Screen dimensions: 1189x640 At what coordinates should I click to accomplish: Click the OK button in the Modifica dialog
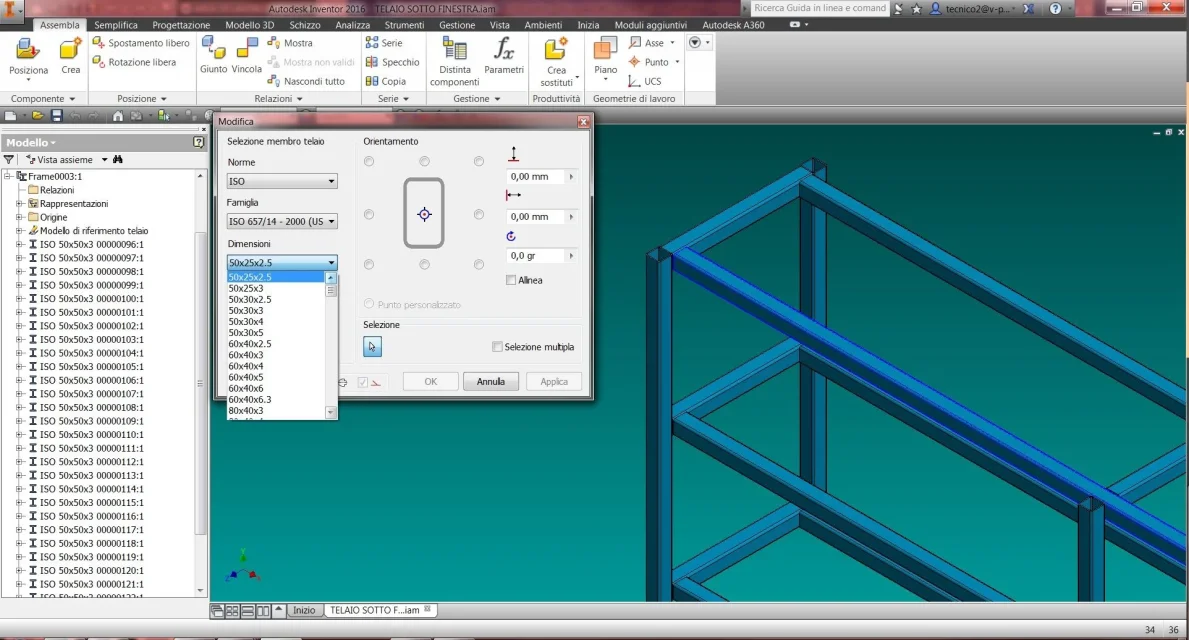click(431, 381)
